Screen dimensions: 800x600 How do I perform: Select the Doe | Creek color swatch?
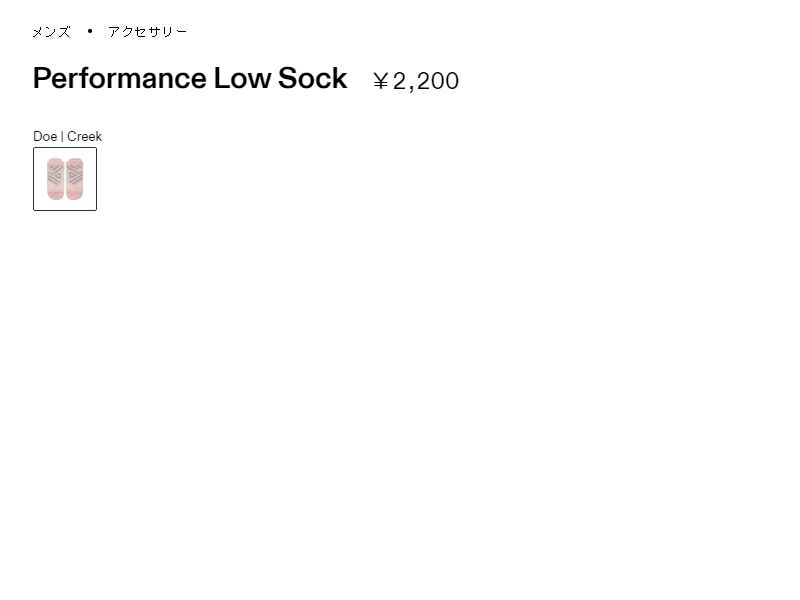pyautogui.click(x=65, y=179)
